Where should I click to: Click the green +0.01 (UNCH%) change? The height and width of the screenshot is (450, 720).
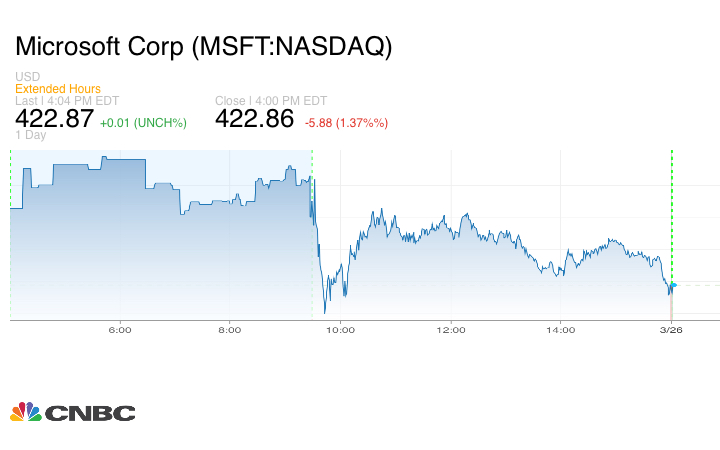point(143,122)
